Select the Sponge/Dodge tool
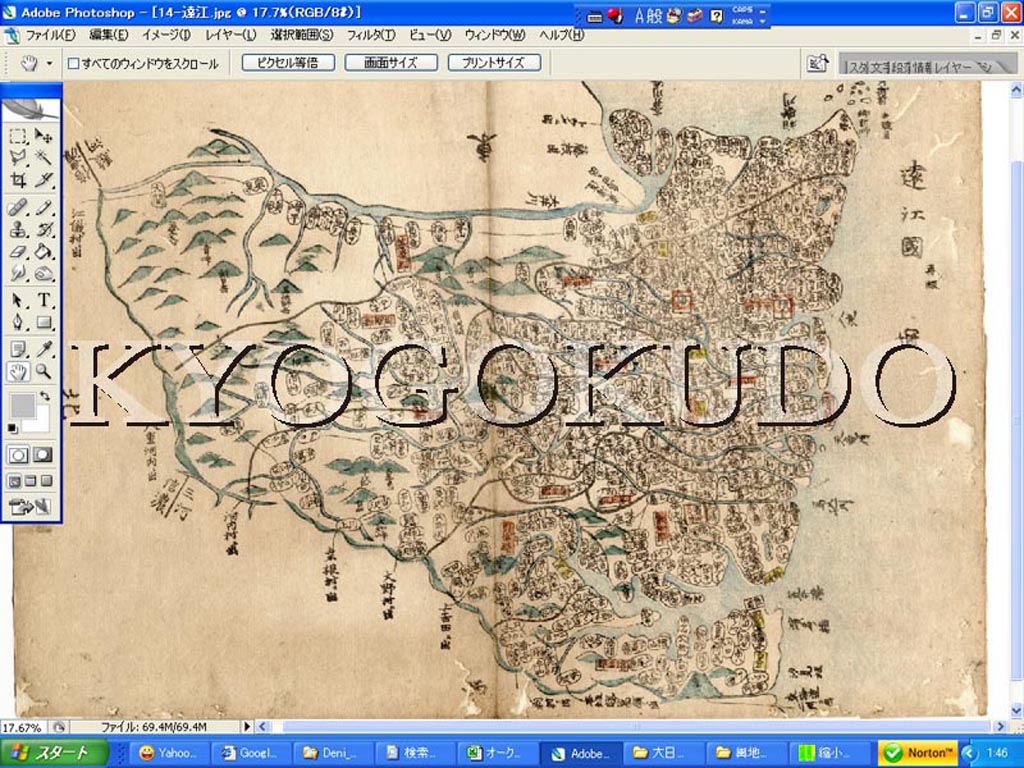Screen dimensions: 1024x768 click(x=43, y=273)
